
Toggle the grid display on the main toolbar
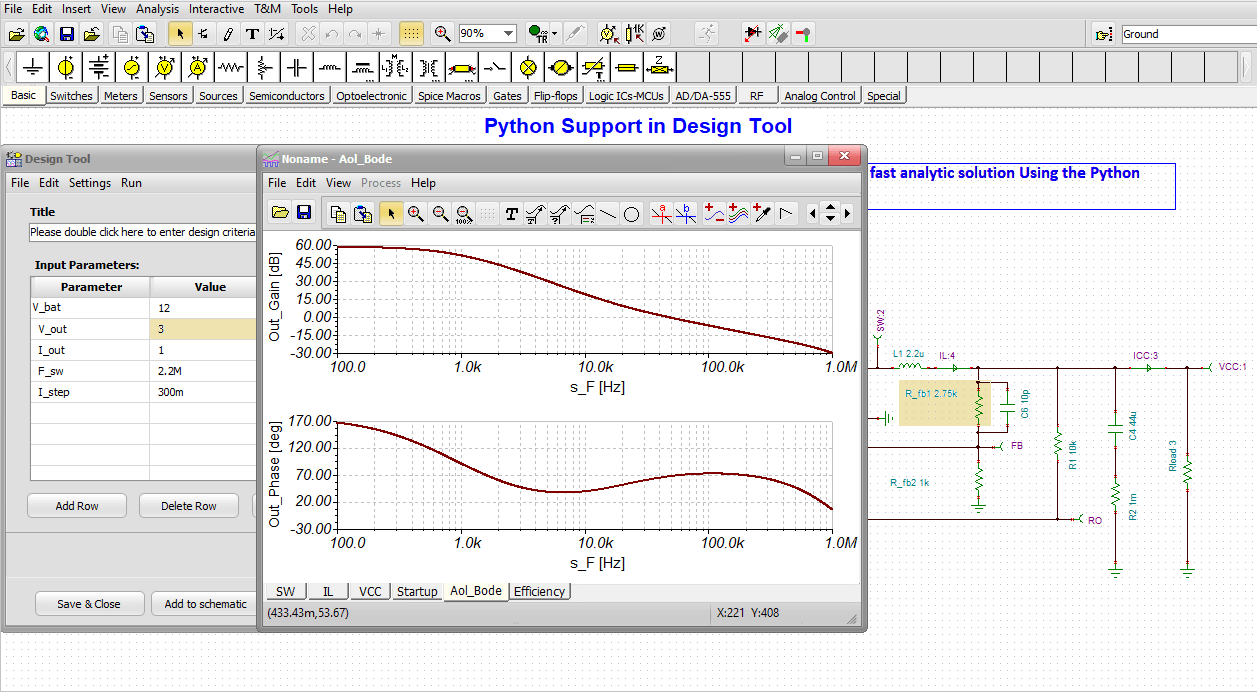click(411, 33)
